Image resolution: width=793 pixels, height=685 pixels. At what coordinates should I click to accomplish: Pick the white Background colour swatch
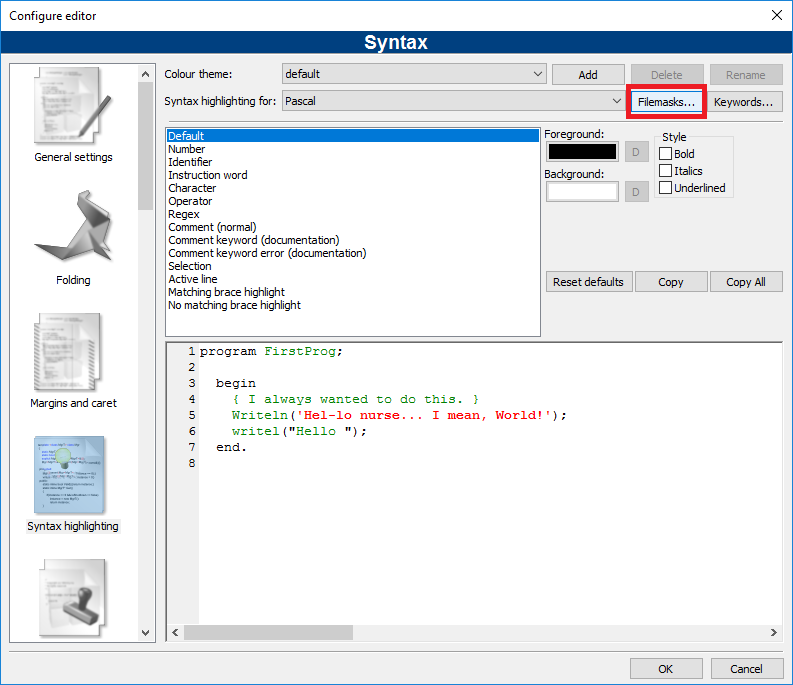click(x=582, y=191)
